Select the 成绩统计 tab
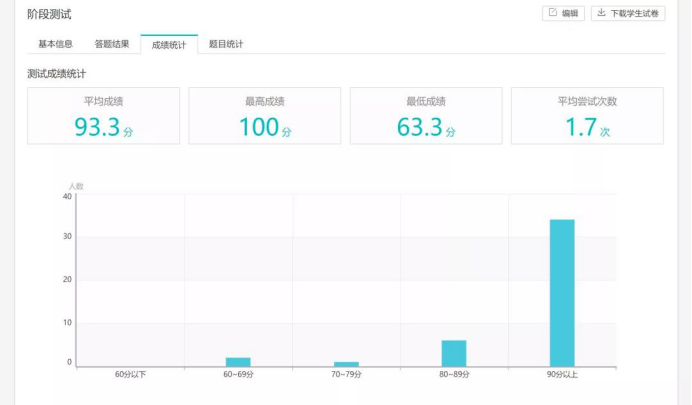Viewport: 692px width, 405px height. pos(169,44)
